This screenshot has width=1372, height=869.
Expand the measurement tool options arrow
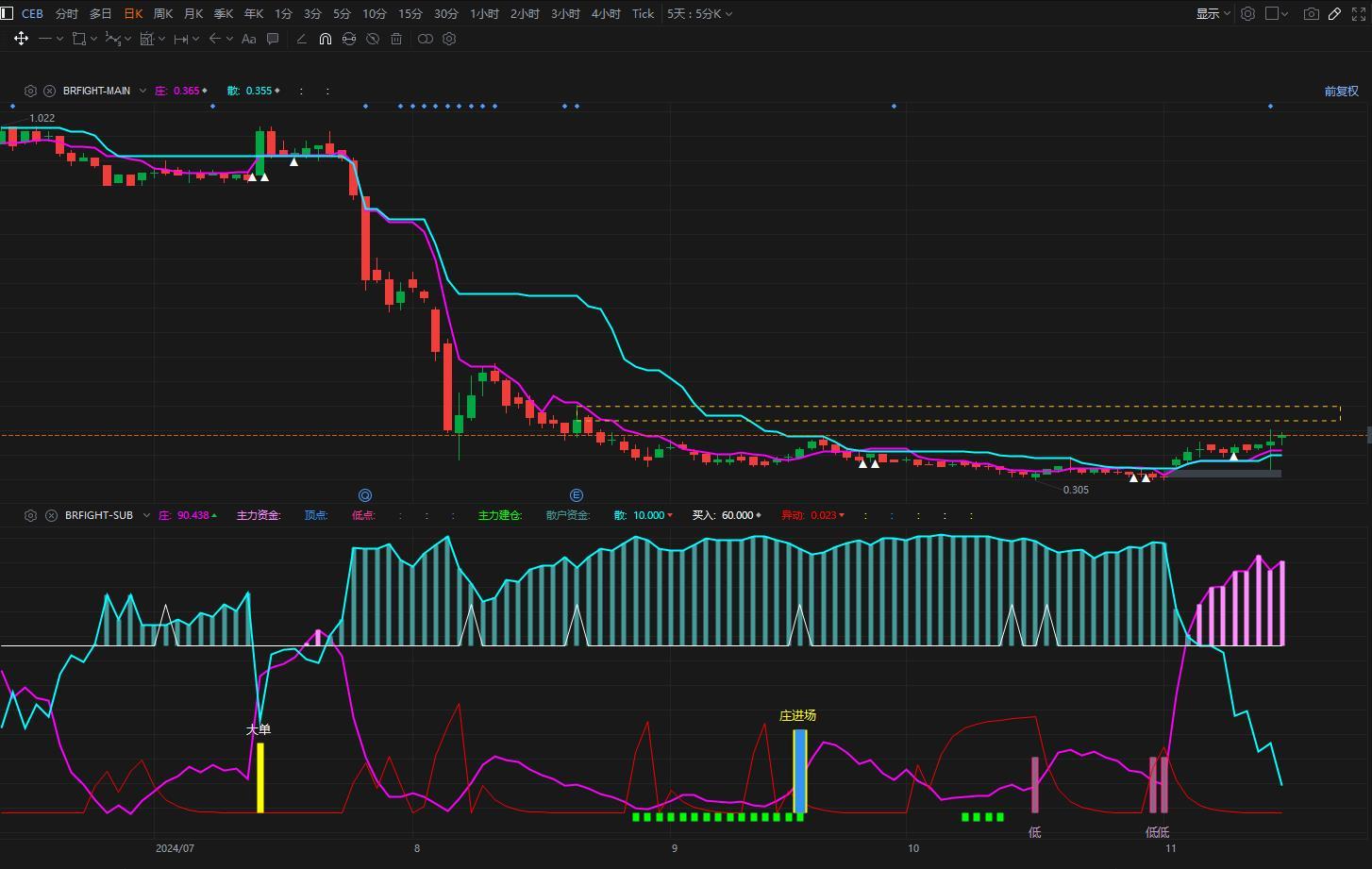161,39
